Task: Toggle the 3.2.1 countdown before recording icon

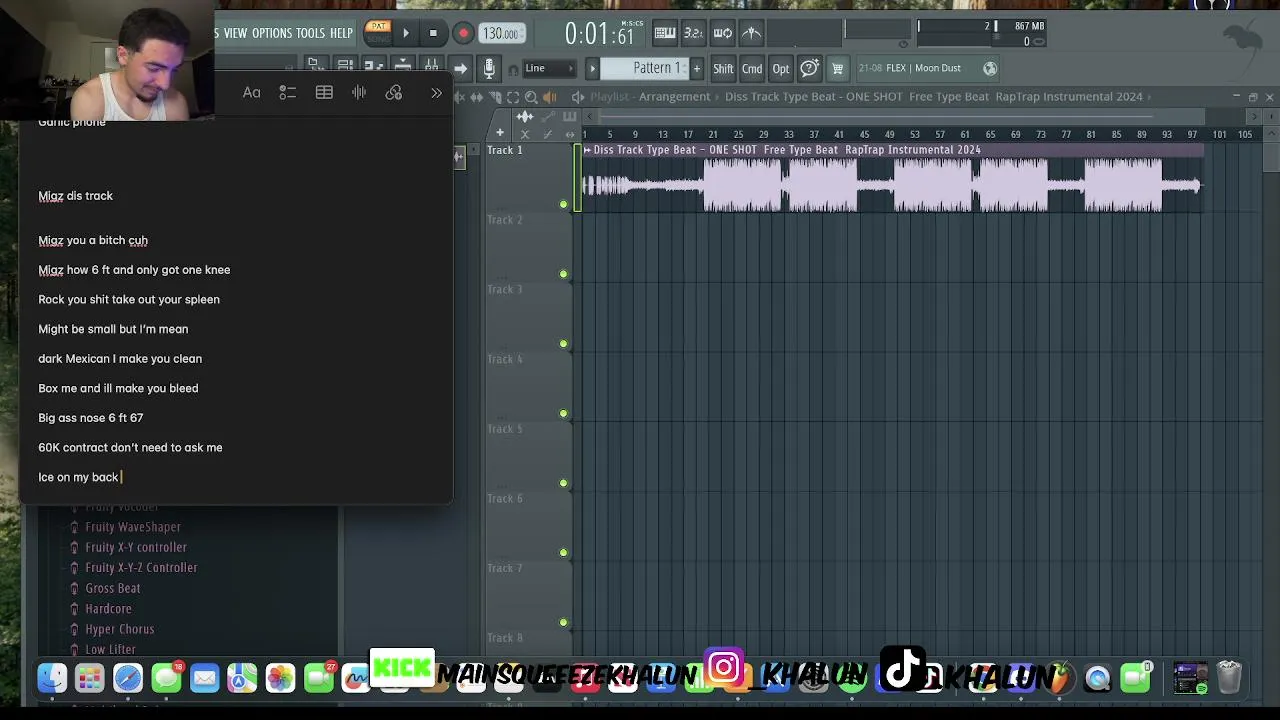Action: click(x=693, y=33)
